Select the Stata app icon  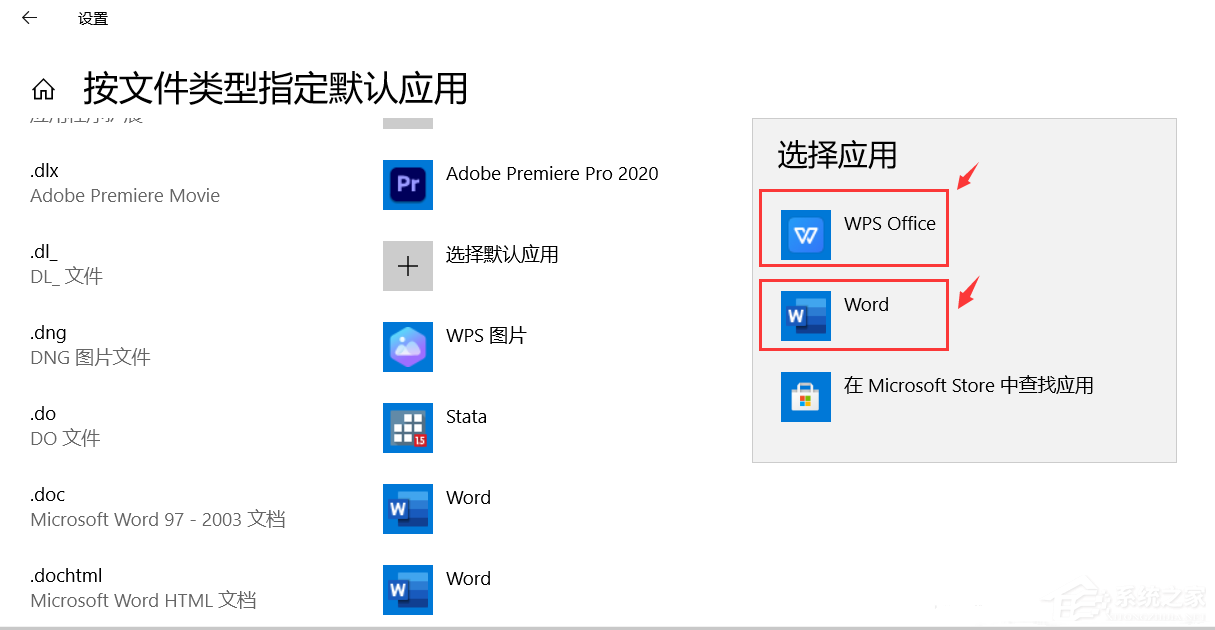tap(407, 428)
